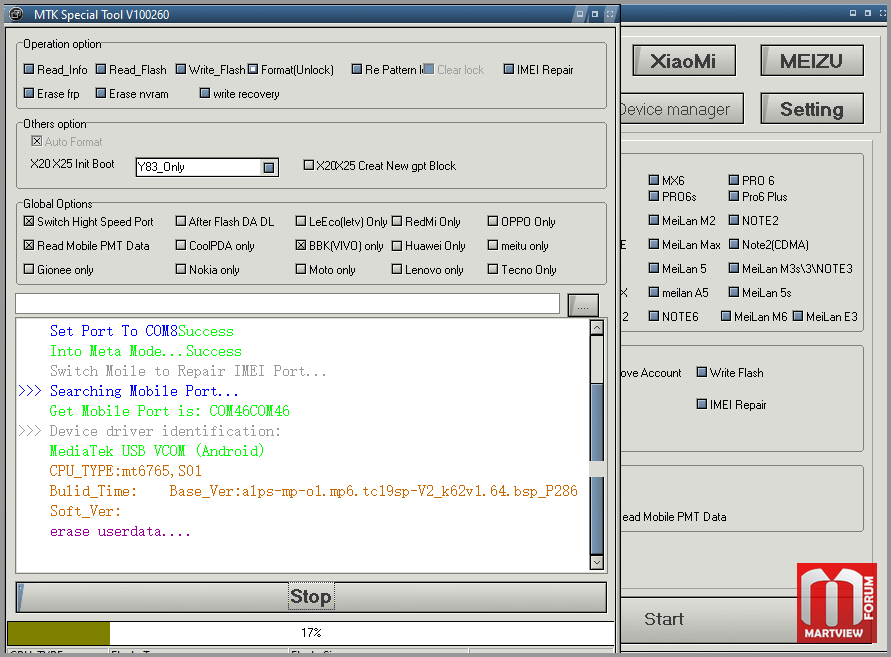Open the Setting button
The image size is (891, 657).
[812, 109]
